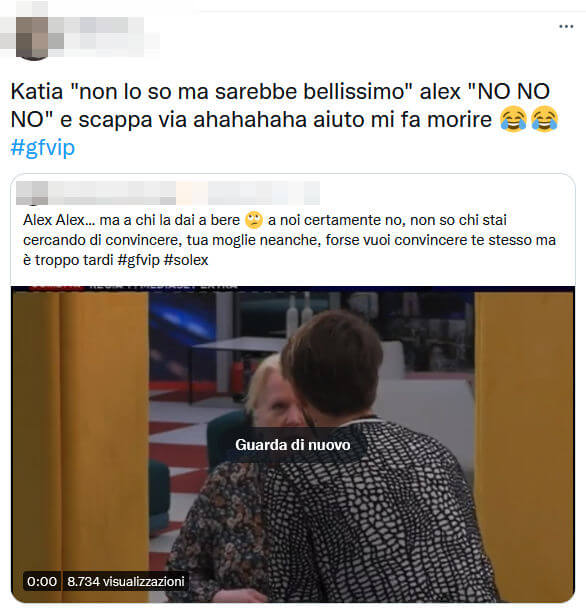
Task: Click the Mediaset Extra banner atop video
Action: pyautogui.click(x=135, y=287)
